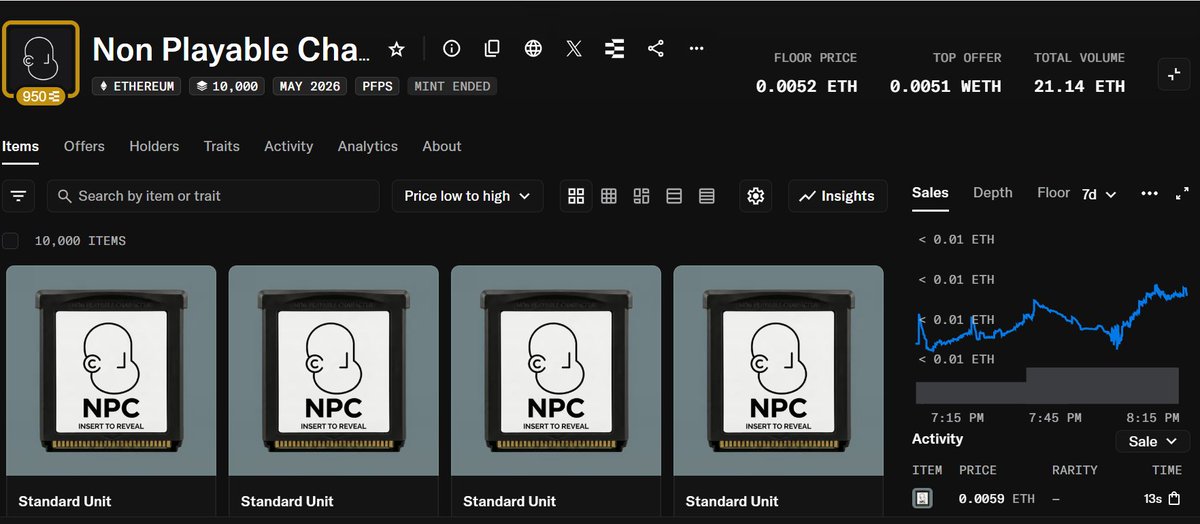Image resolution: width=1200 pixels, height=524 pixels.
Task: Click the 0.0059 ETH activity price
Action: coord(997,498)
